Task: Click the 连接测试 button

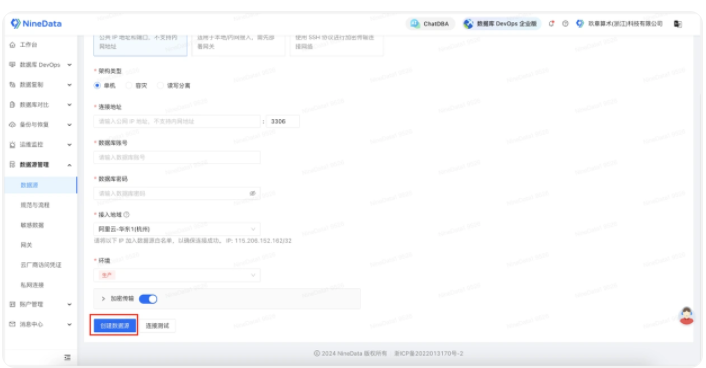Action: click(x=157, y=326)
